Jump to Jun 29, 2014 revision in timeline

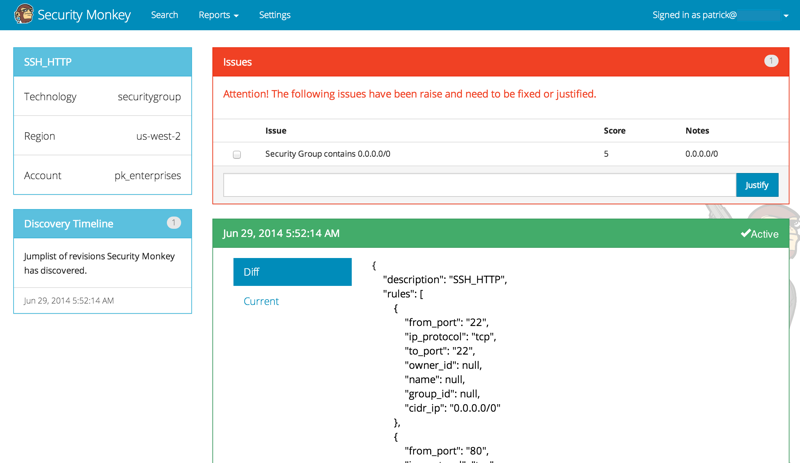tap(69, 301)
